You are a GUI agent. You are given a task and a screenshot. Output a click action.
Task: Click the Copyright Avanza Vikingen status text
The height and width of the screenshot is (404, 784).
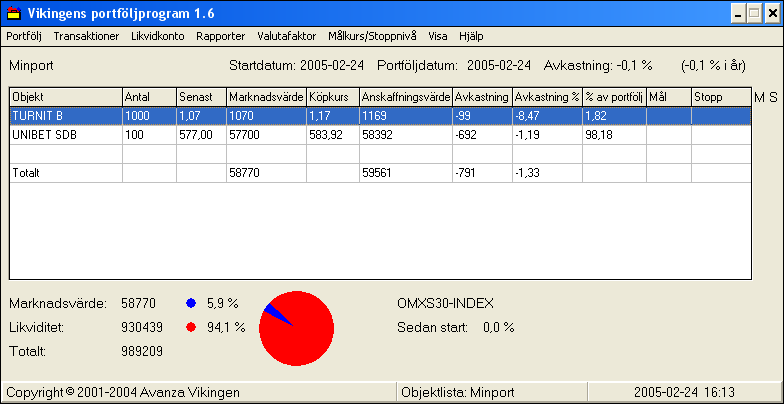coord(123,392)
